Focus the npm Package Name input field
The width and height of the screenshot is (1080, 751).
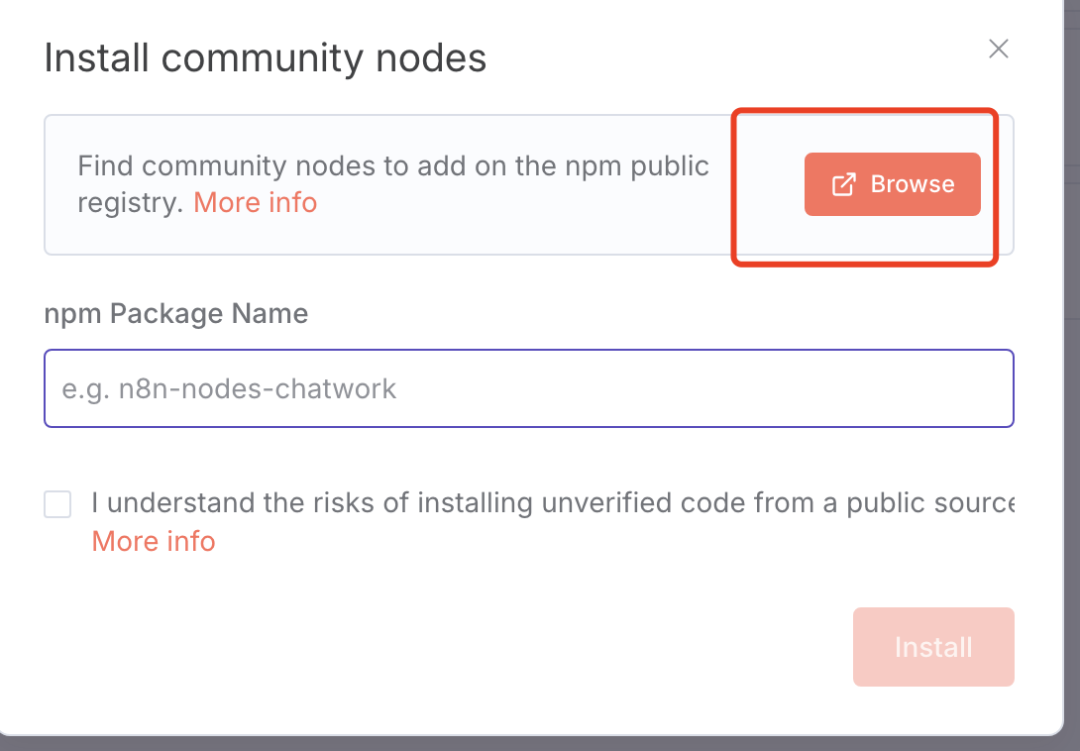[528, 388]
